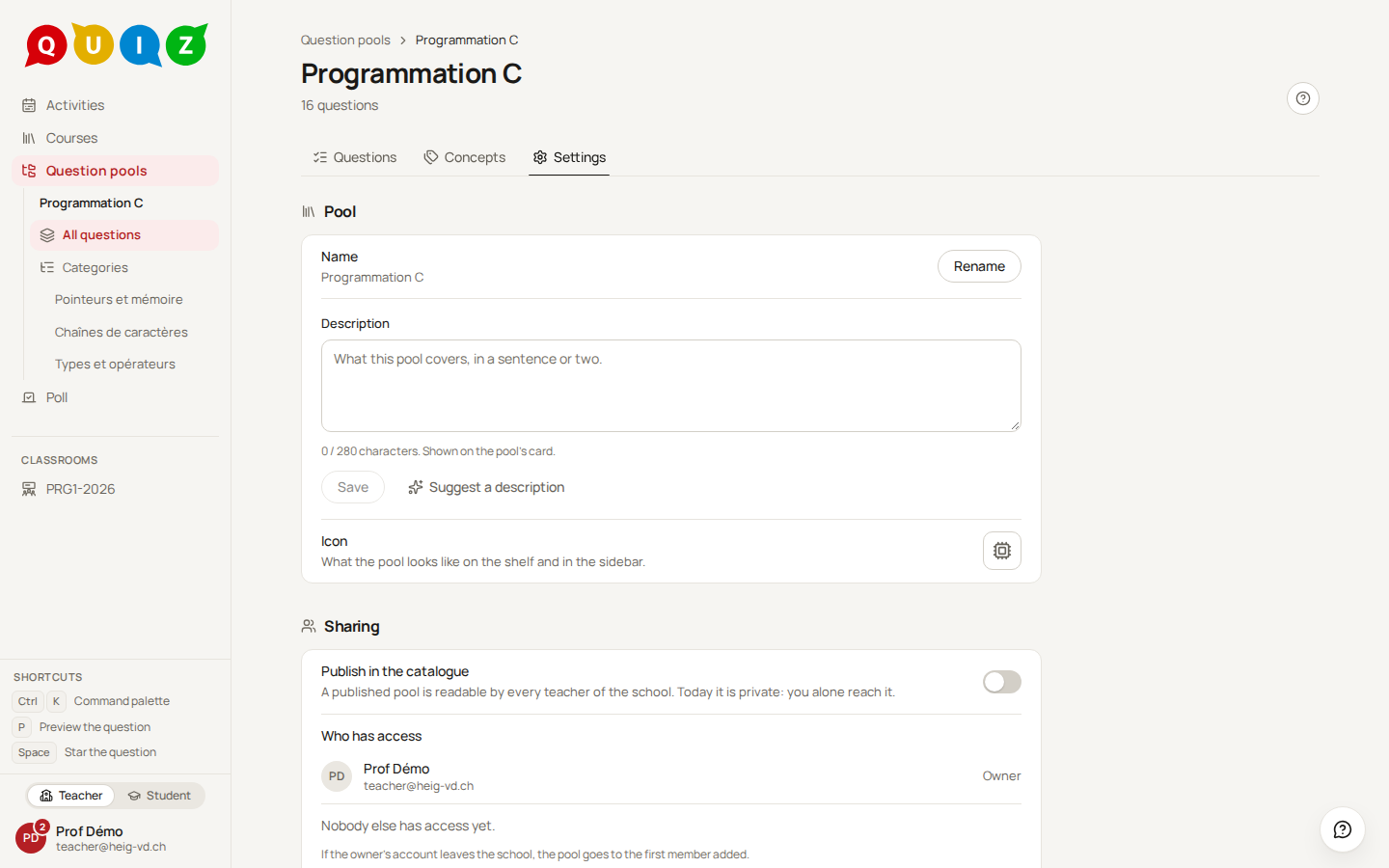Image resolution: width=1389 pixels, height=868 pixels.
Task: Click the PD avatar in Who has access
Action: pyautogui.click(x=337, y=776)
